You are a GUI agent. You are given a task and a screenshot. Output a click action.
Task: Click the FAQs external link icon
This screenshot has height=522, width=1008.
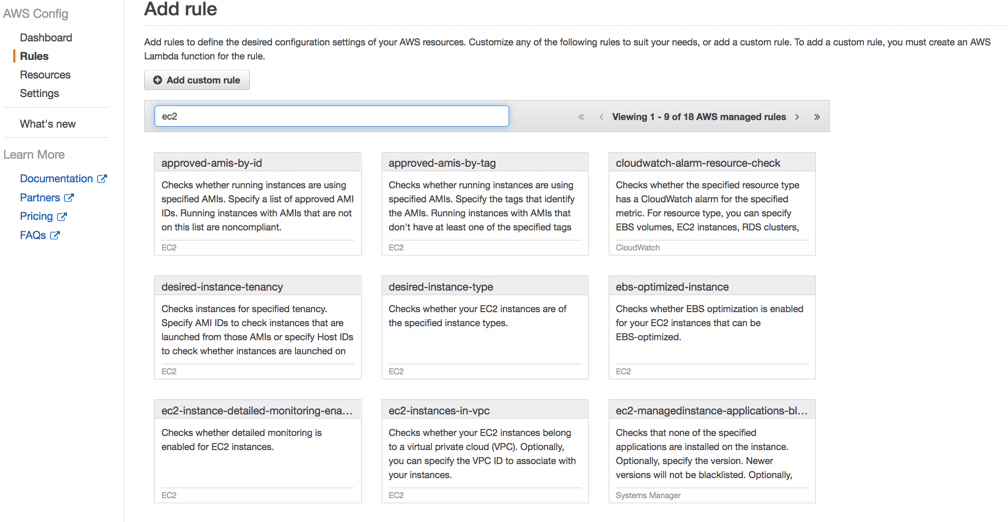point(55,235)
